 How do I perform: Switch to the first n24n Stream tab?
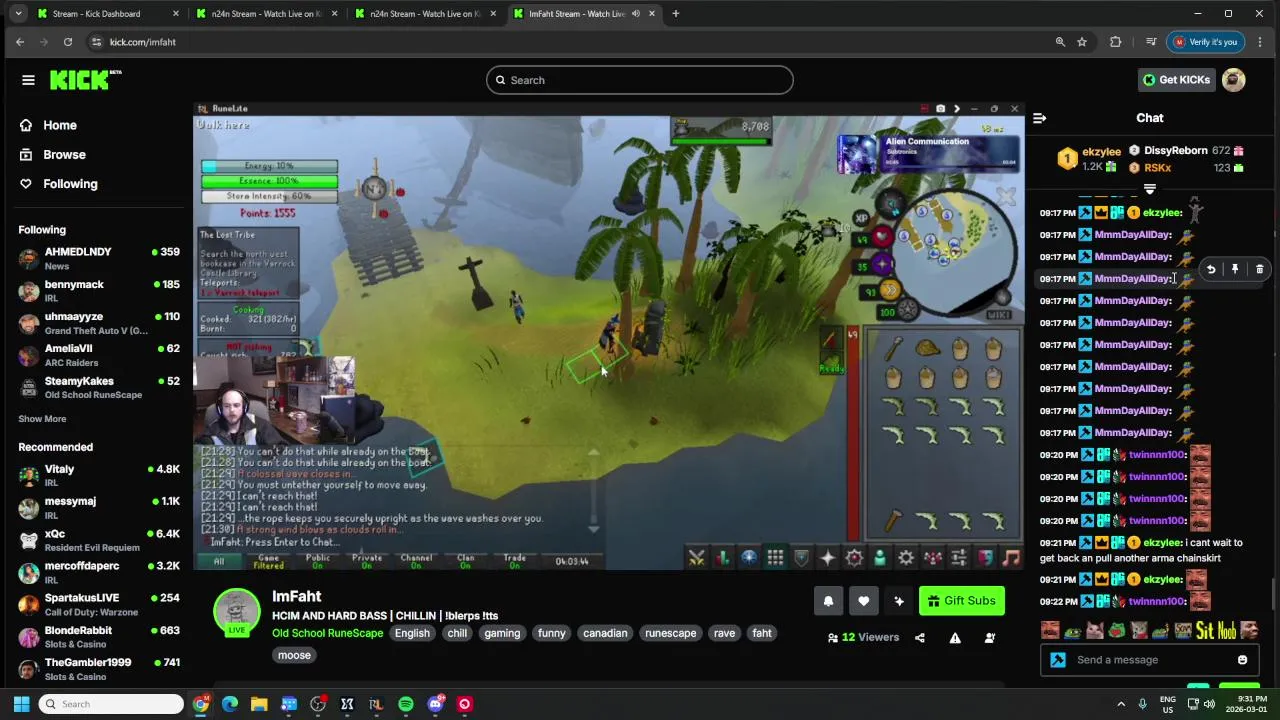coord(265,14)
